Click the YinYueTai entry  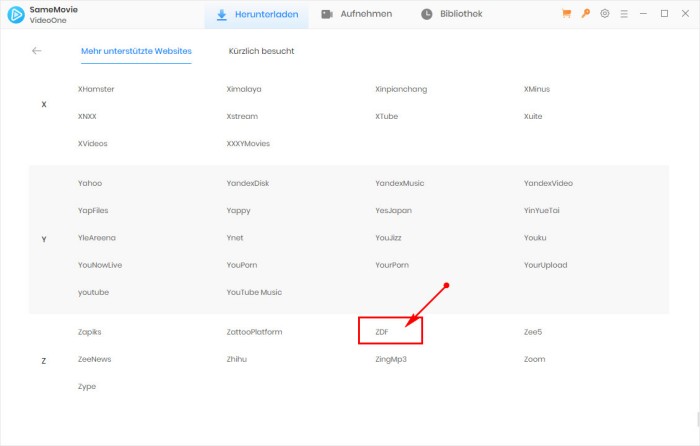tap(542, 210)
